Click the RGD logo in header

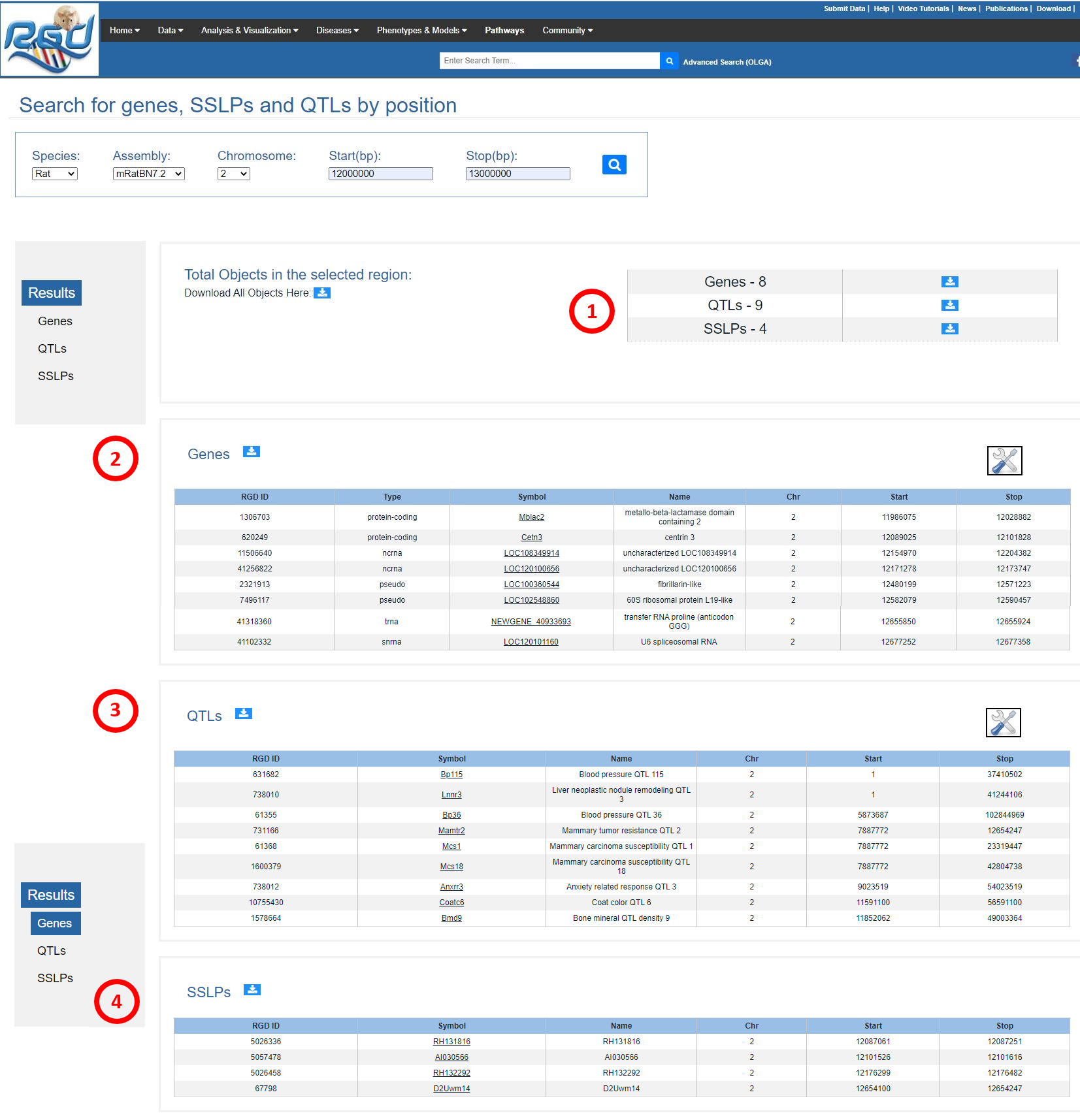(x=50, y=39)
